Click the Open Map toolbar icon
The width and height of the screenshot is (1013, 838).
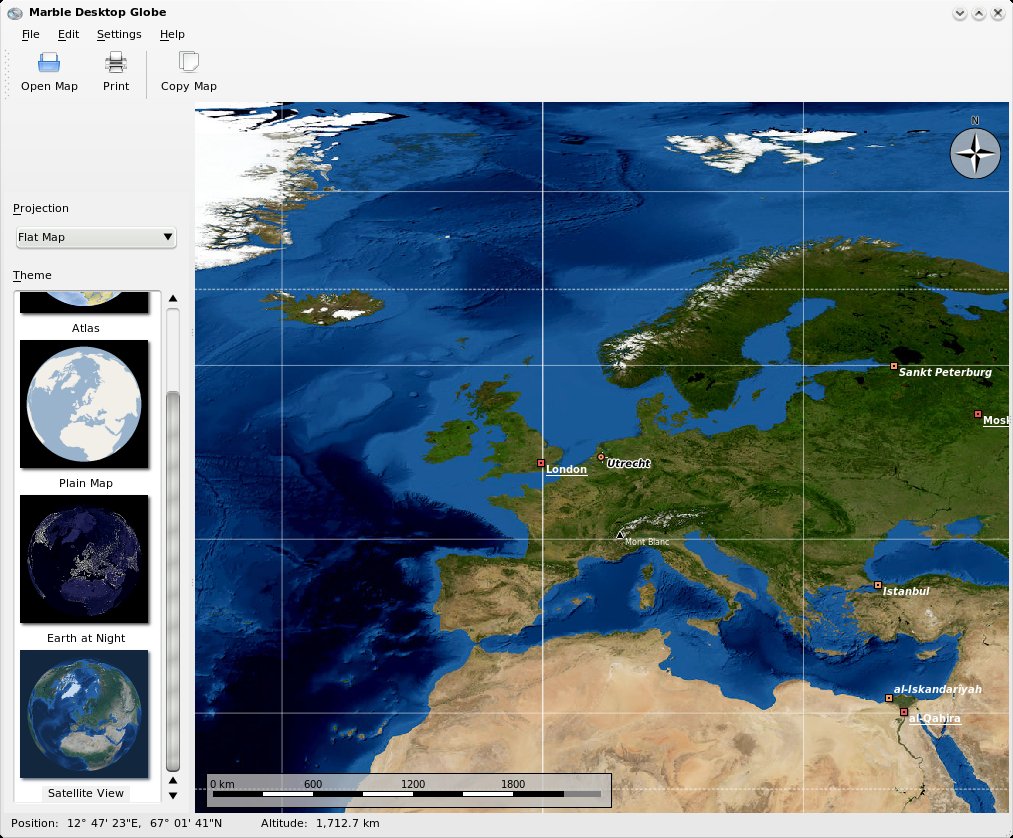click(x=49, y=62)
